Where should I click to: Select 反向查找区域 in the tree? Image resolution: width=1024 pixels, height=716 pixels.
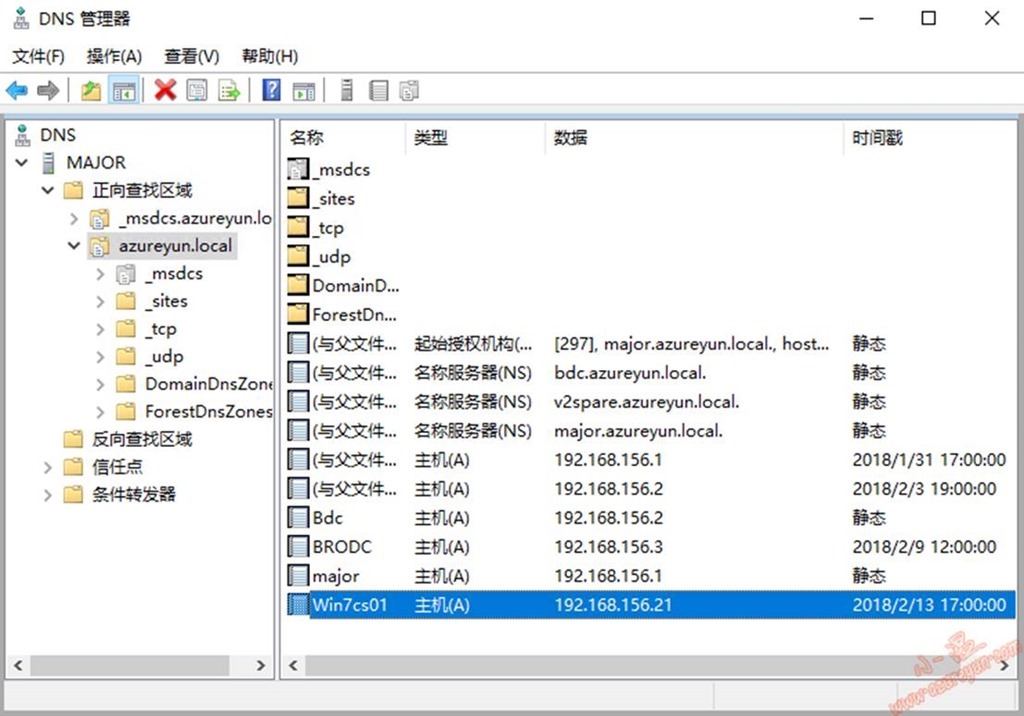click(x=142, y=440)
